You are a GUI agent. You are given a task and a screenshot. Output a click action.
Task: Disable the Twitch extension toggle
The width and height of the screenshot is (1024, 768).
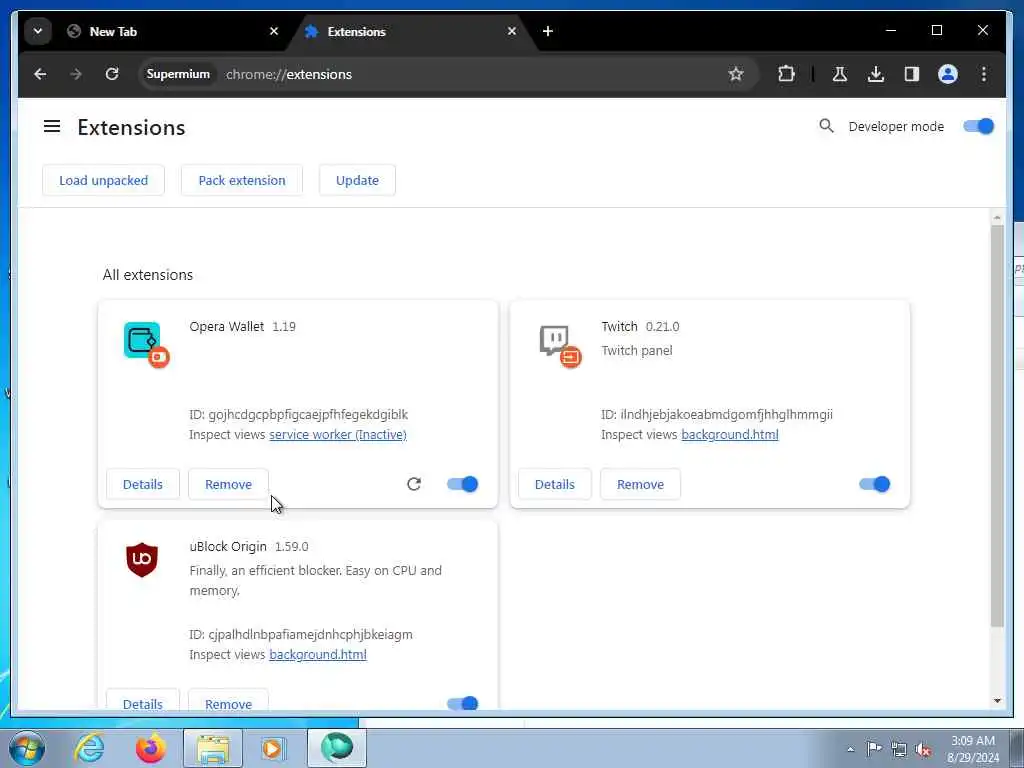(874, 484)
